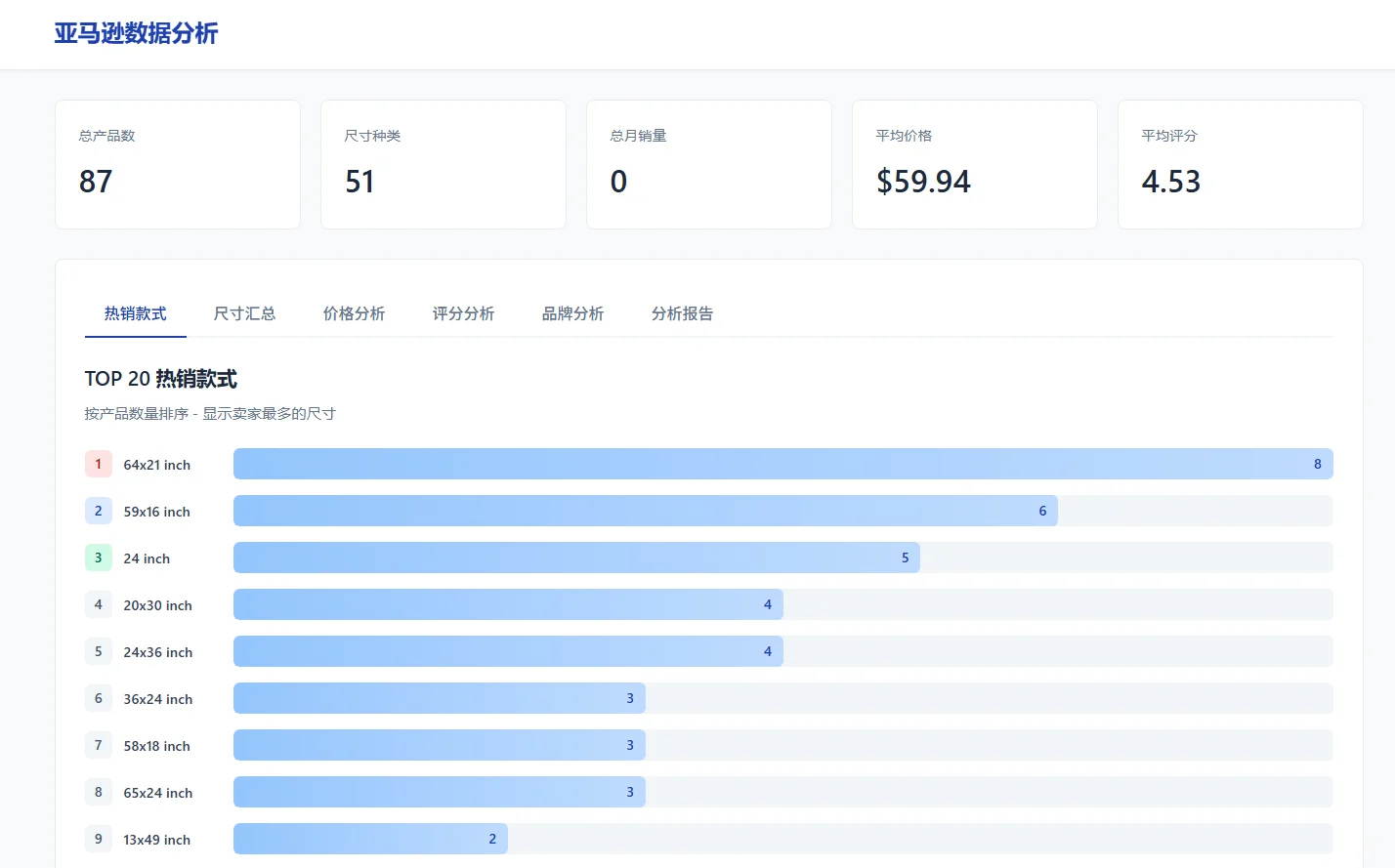The width and height of the screenshot is (1395, 868).
Task: Click the 64x21 inch sales bar
Action: coord(783,464)
